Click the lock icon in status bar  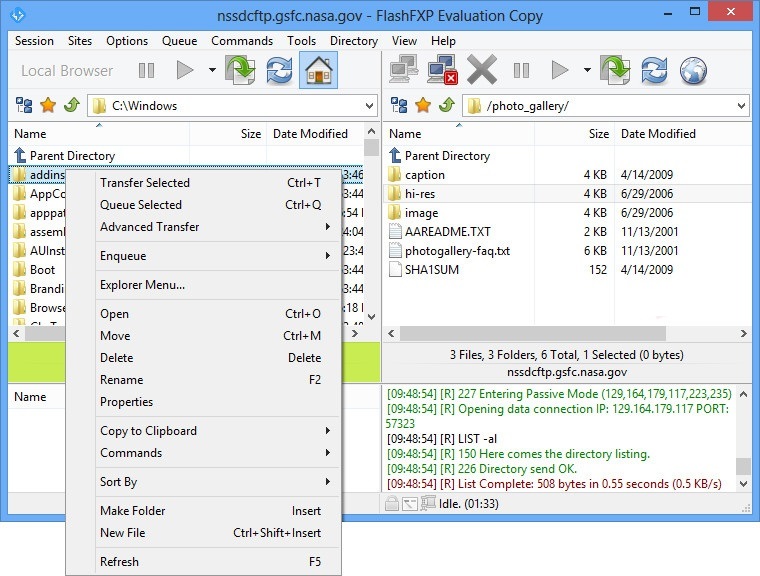click(x=392, y=504)
